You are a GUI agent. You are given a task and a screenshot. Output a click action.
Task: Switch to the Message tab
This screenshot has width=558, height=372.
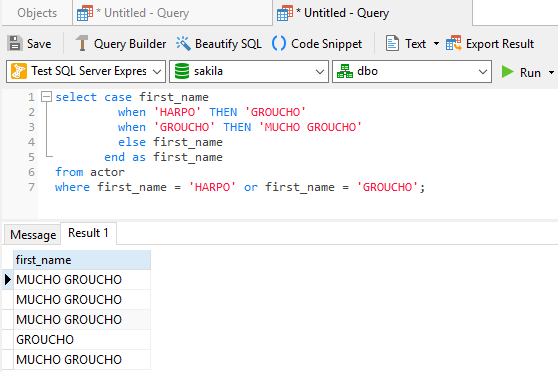(33, 235)
